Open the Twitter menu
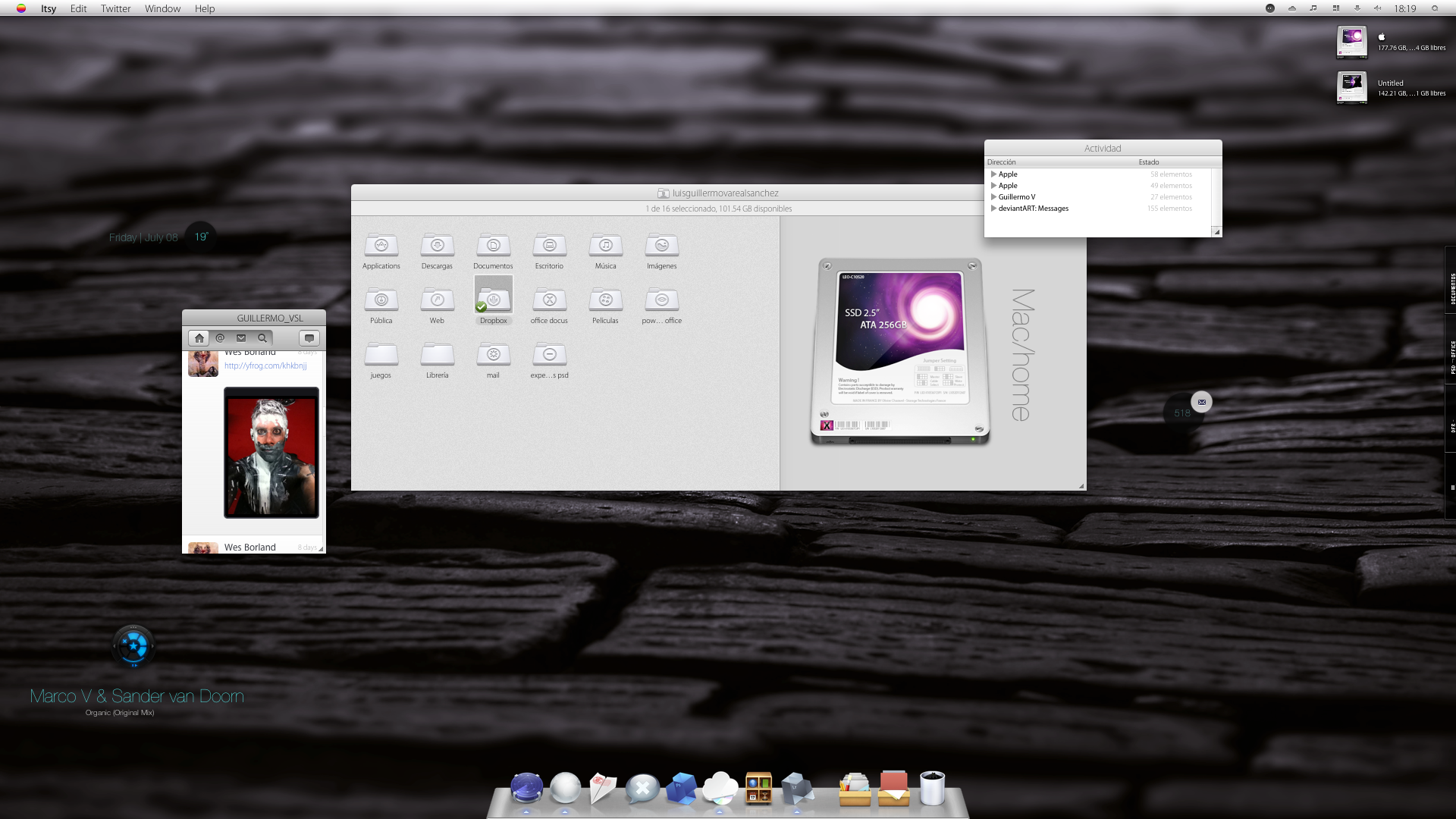Viewport: 1456px width, 819px height. 115,8
